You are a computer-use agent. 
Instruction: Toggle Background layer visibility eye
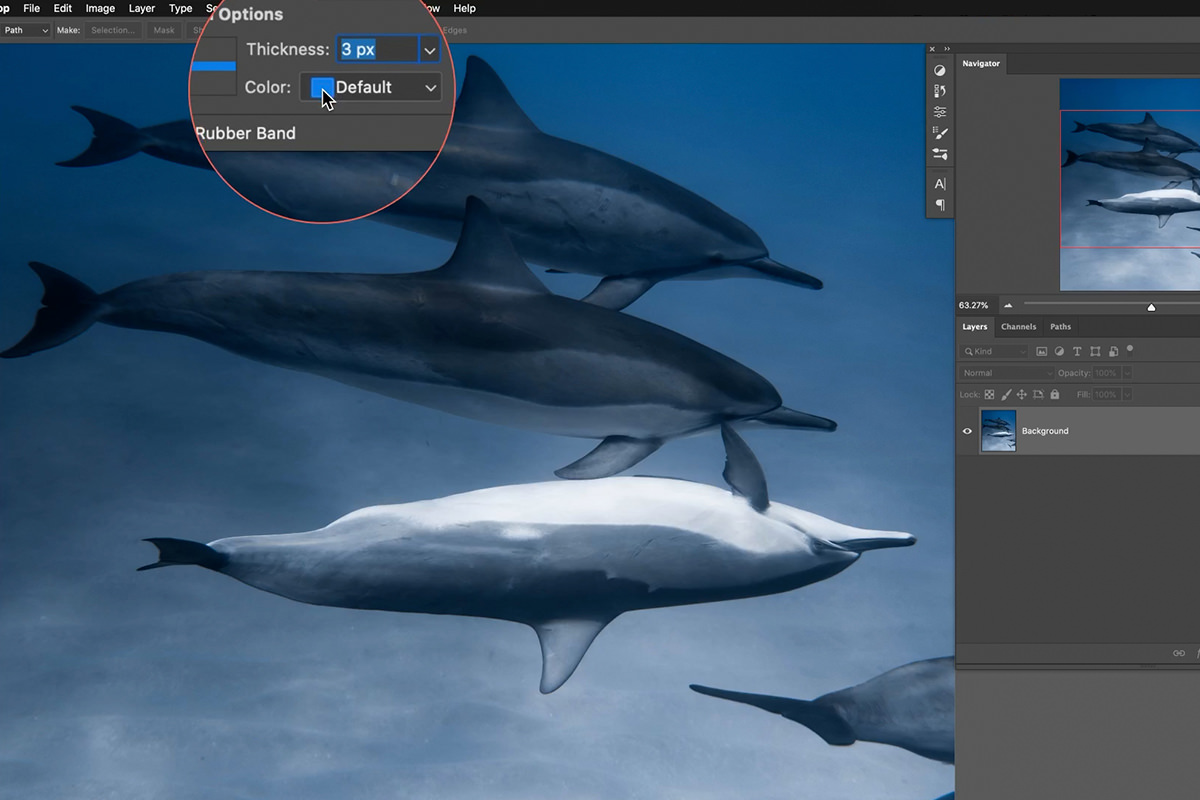point(966,430)
